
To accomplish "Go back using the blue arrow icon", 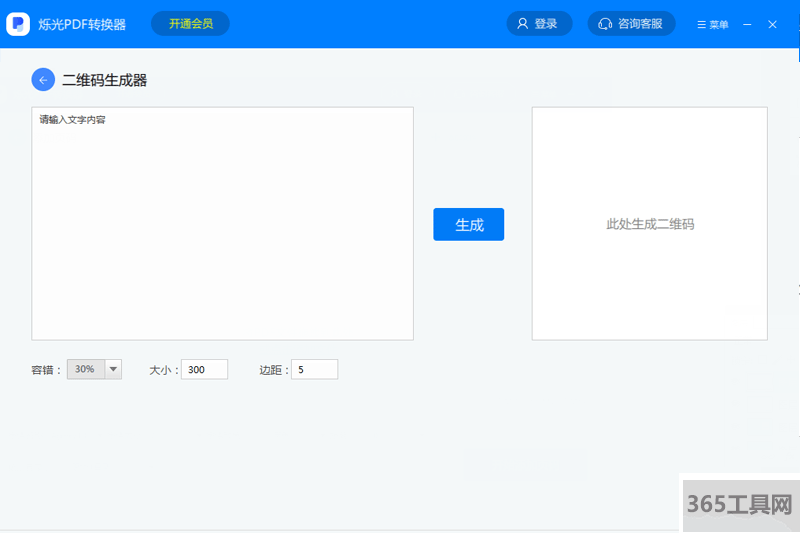I will click(43, 80).
